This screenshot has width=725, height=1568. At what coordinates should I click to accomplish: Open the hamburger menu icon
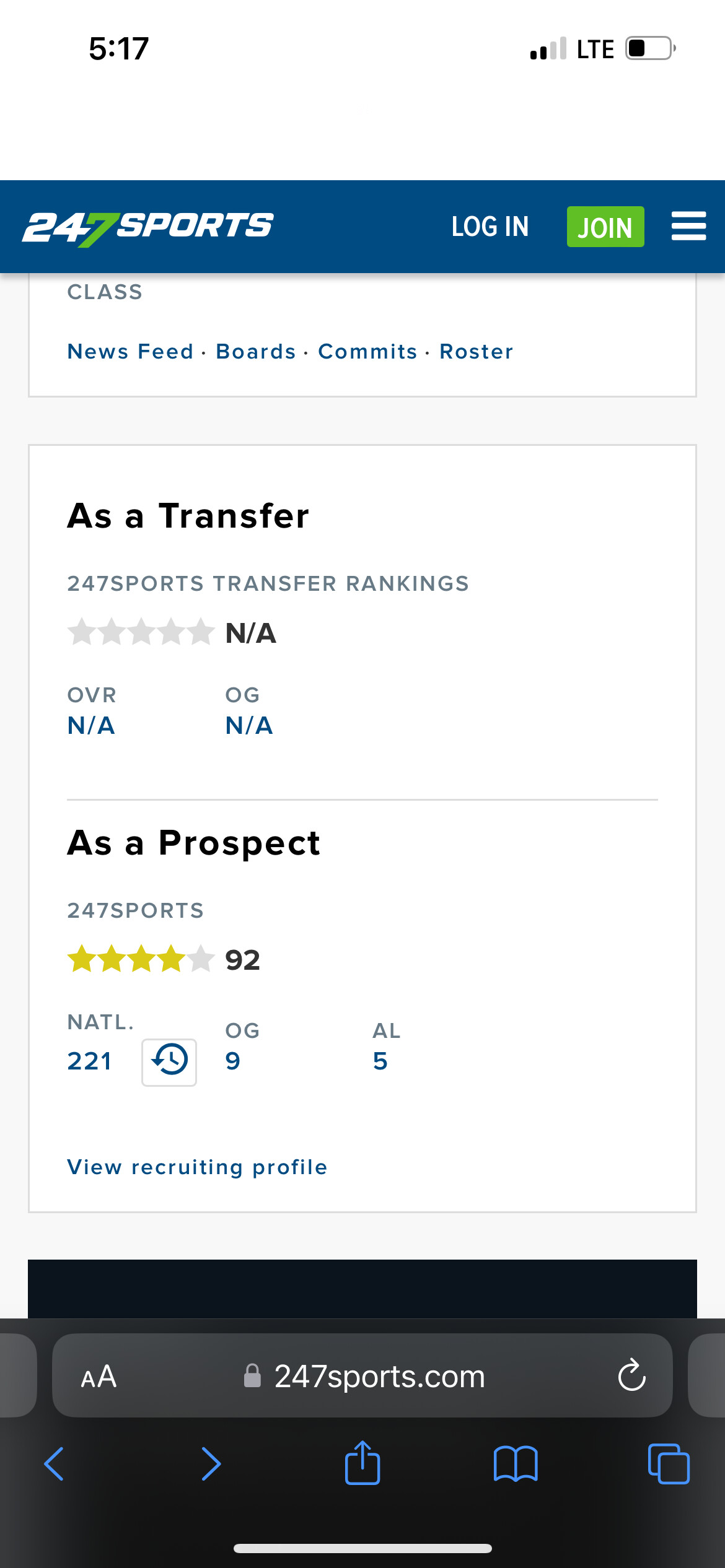(x=688, y=226)
